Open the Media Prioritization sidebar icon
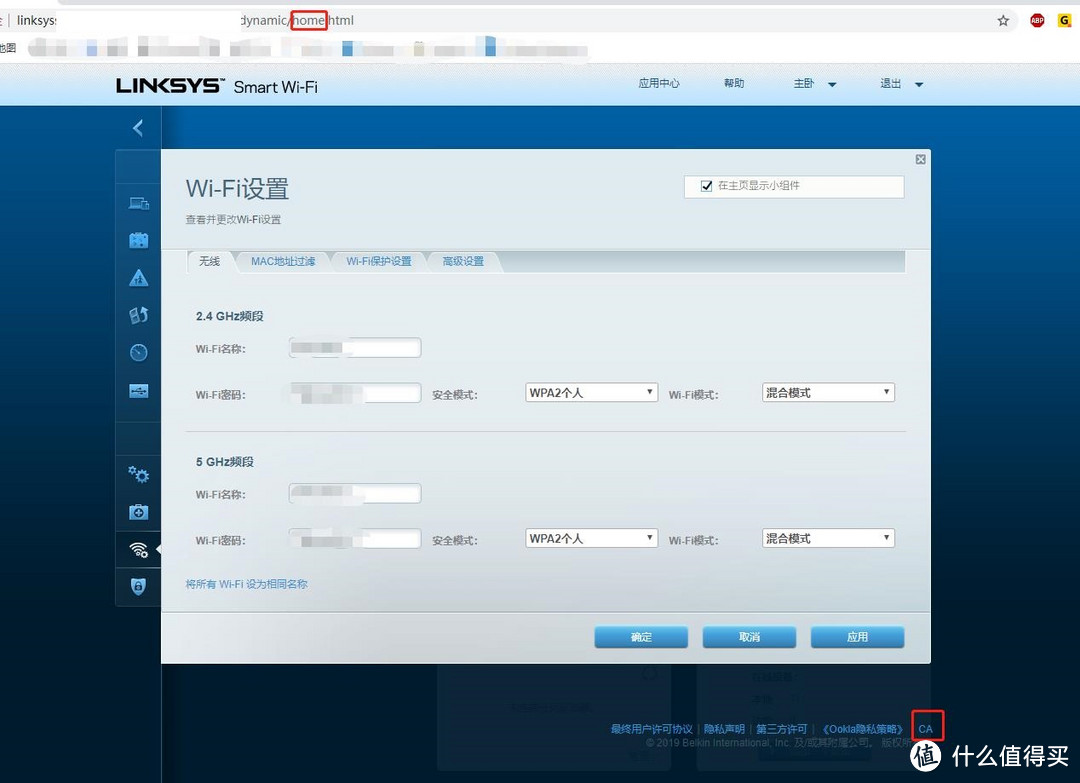 (x=138, y=315)
